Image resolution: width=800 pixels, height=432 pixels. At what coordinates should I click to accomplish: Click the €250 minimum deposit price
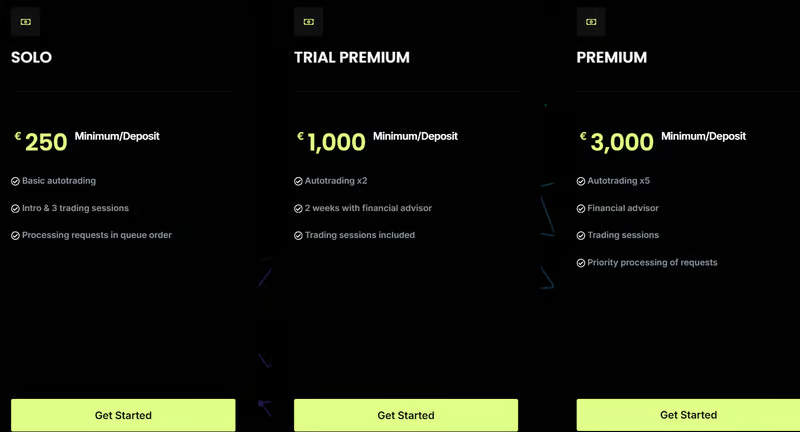[x=45, y=142]
